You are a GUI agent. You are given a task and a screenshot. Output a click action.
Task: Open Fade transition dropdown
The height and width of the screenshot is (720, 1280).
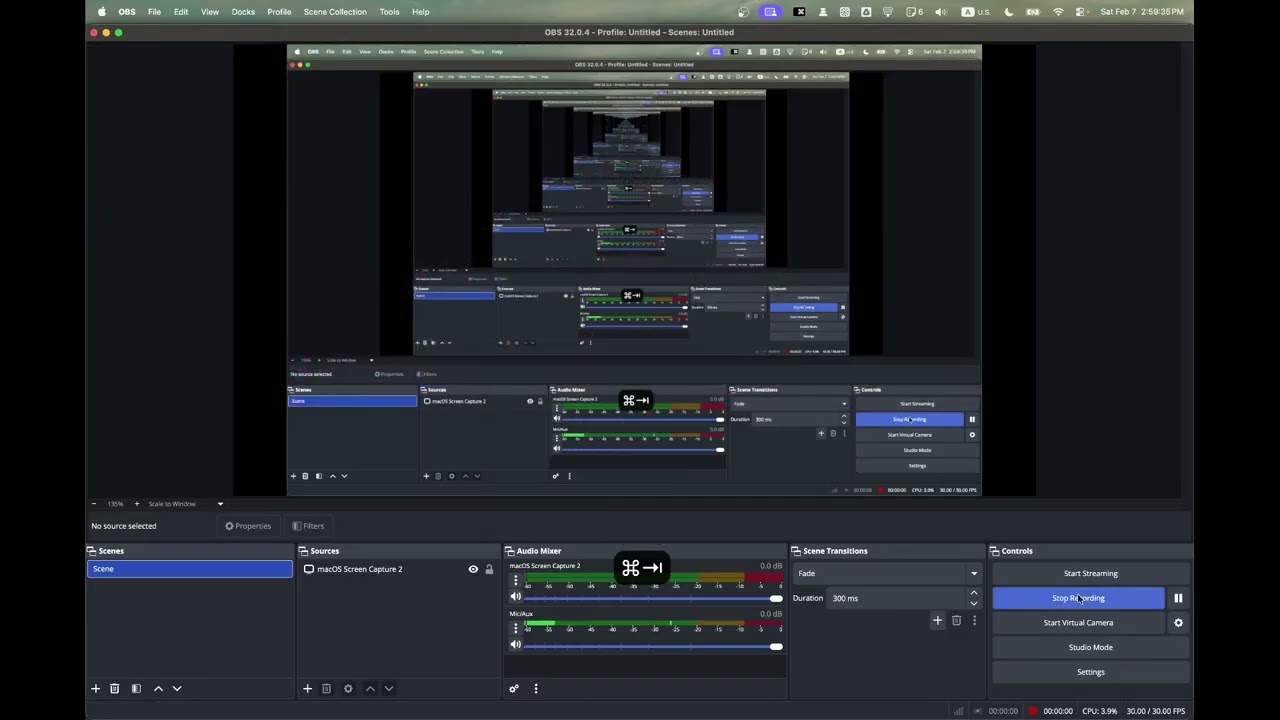[888, 574]
